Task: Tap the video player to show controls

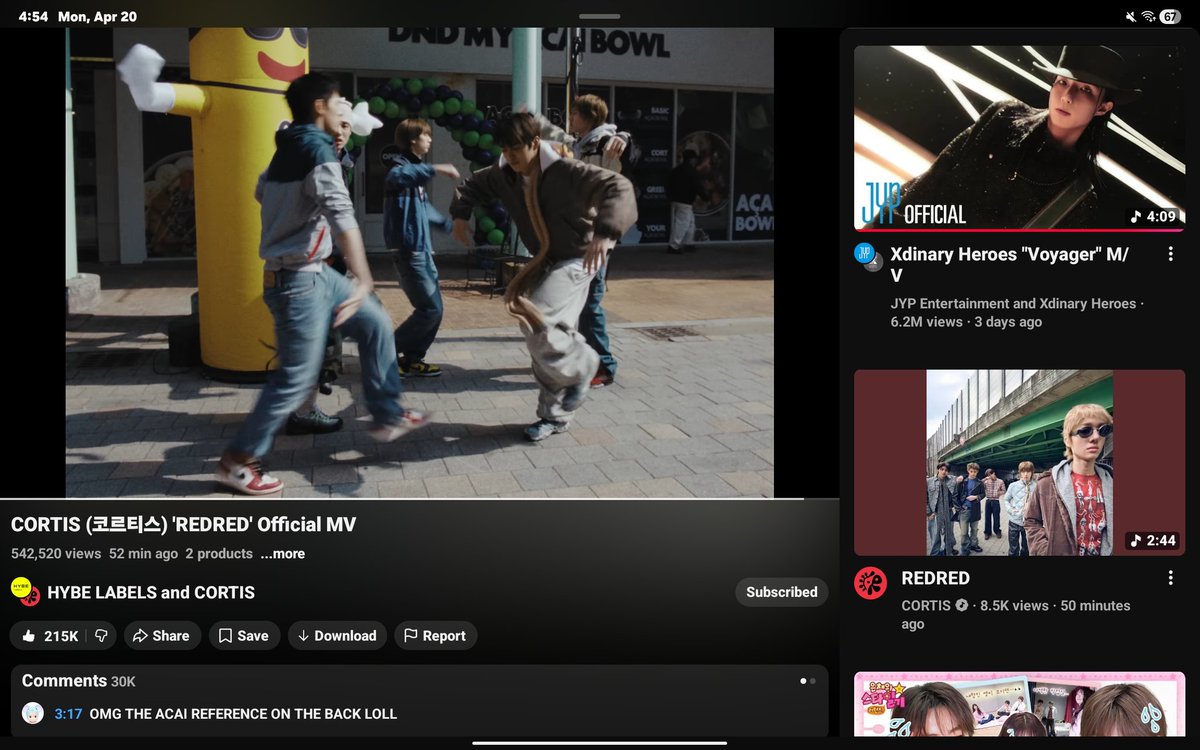Action: 419,262
